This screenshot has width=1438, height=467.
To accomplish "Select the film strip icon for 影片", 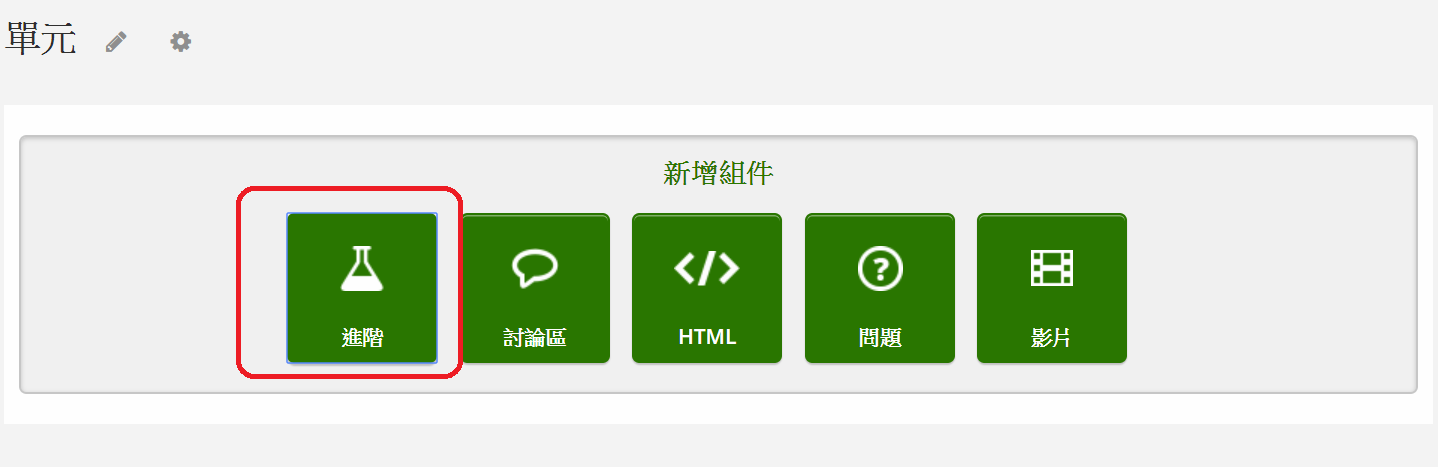I will pos(1052,268).
